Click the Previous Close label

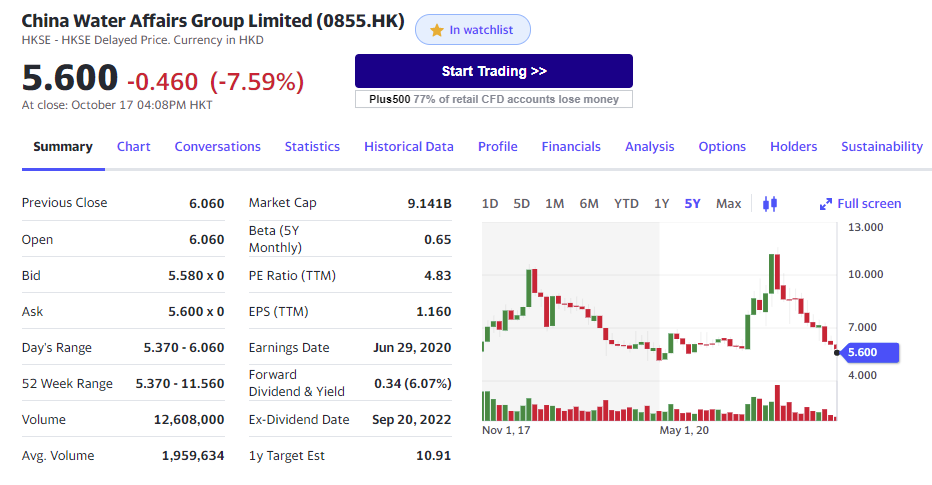(x=65, y=203)
